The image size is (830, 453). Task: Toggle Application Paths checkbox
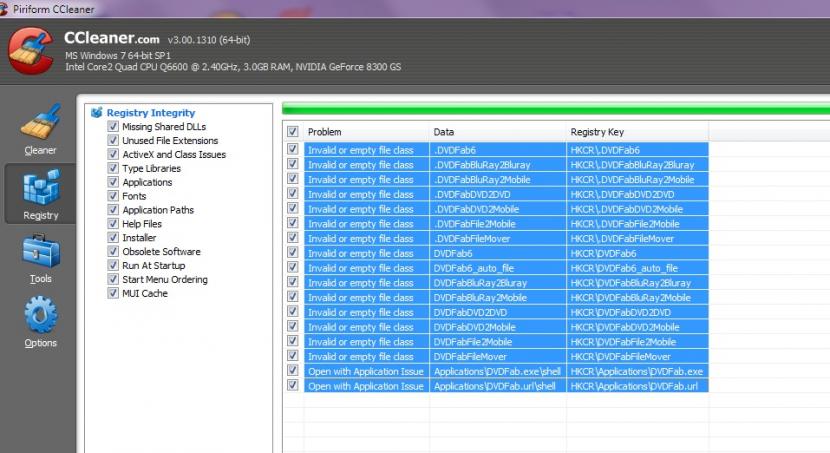113,210
